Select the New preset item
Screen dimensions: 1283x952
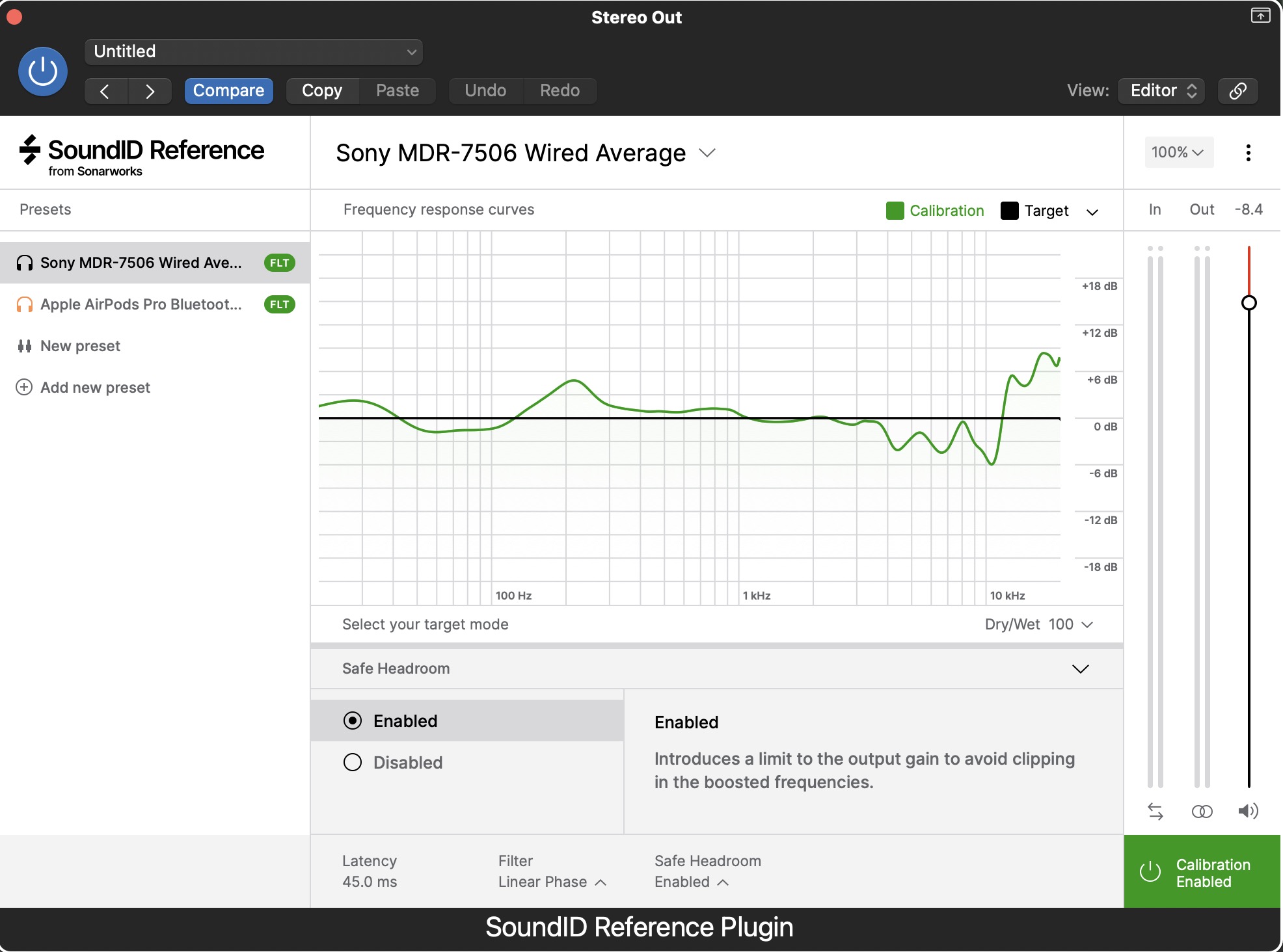click(80, 346)
